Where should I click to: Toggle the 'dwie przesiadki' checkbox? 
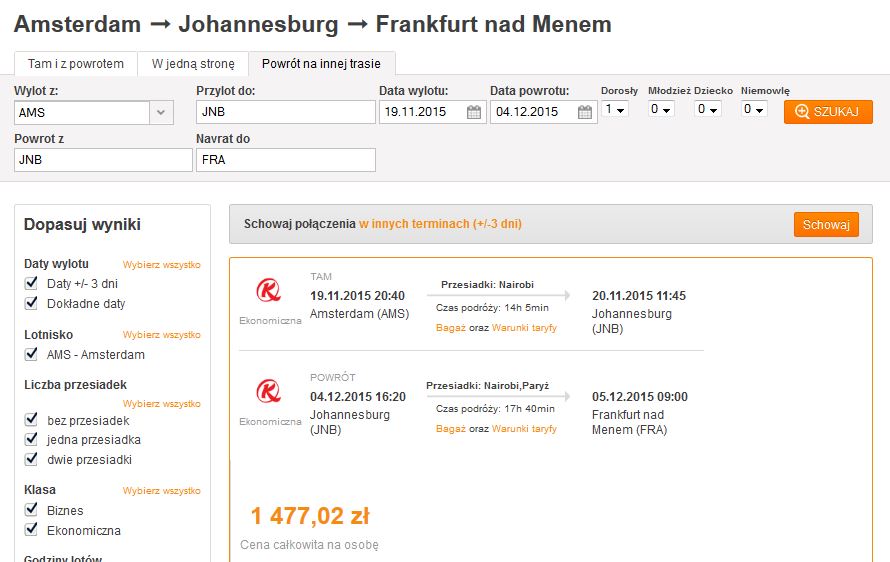click(32, 459)
